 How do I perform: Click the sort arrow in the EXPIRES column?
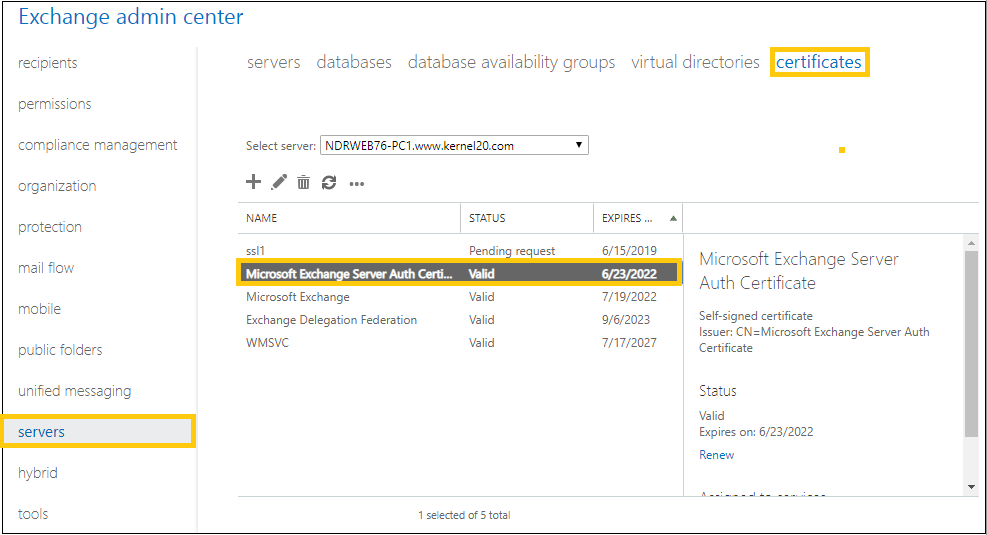tap(673, 218)
